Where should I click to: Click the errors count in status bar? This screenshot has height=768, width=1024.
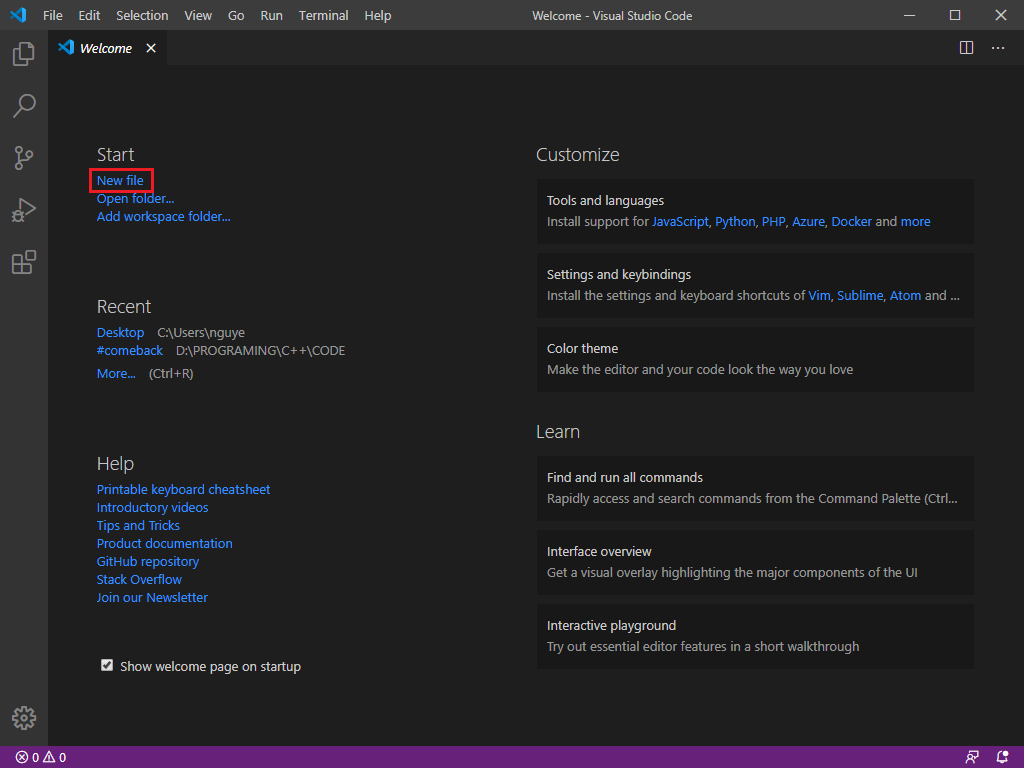pos(27,758)
